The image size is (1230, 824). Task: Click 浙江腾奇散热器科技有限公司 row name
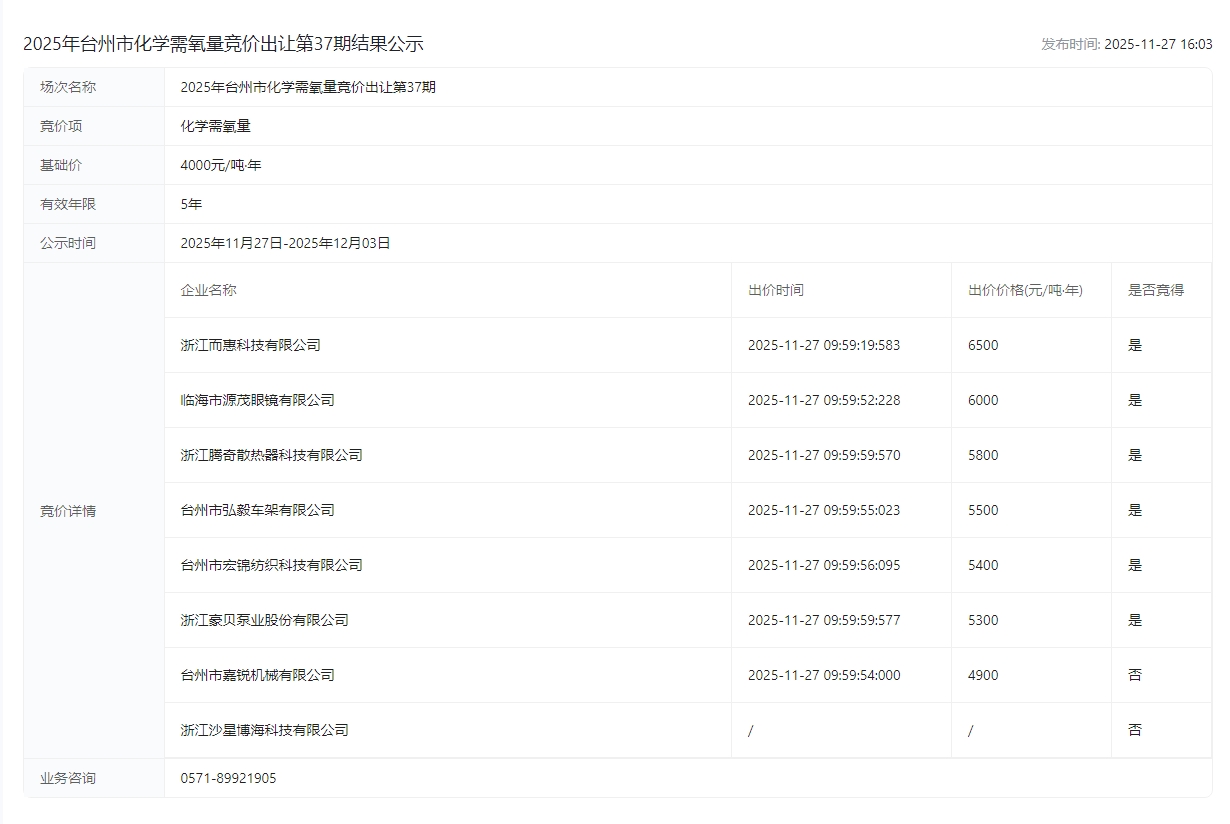coord(271,455)
